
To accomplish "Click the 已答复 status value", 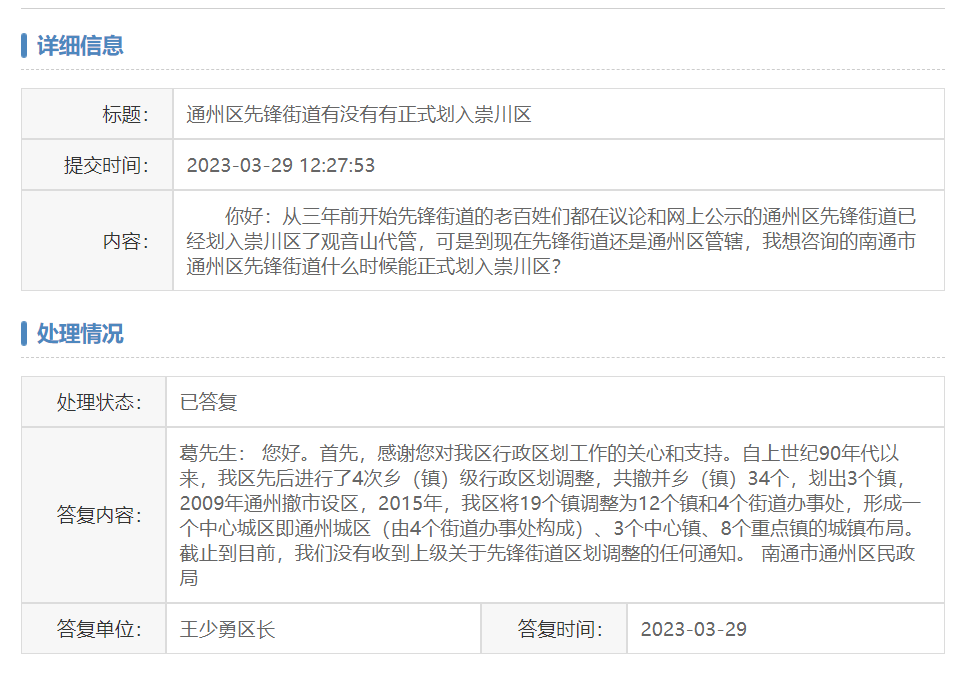I will click(208, 403).
